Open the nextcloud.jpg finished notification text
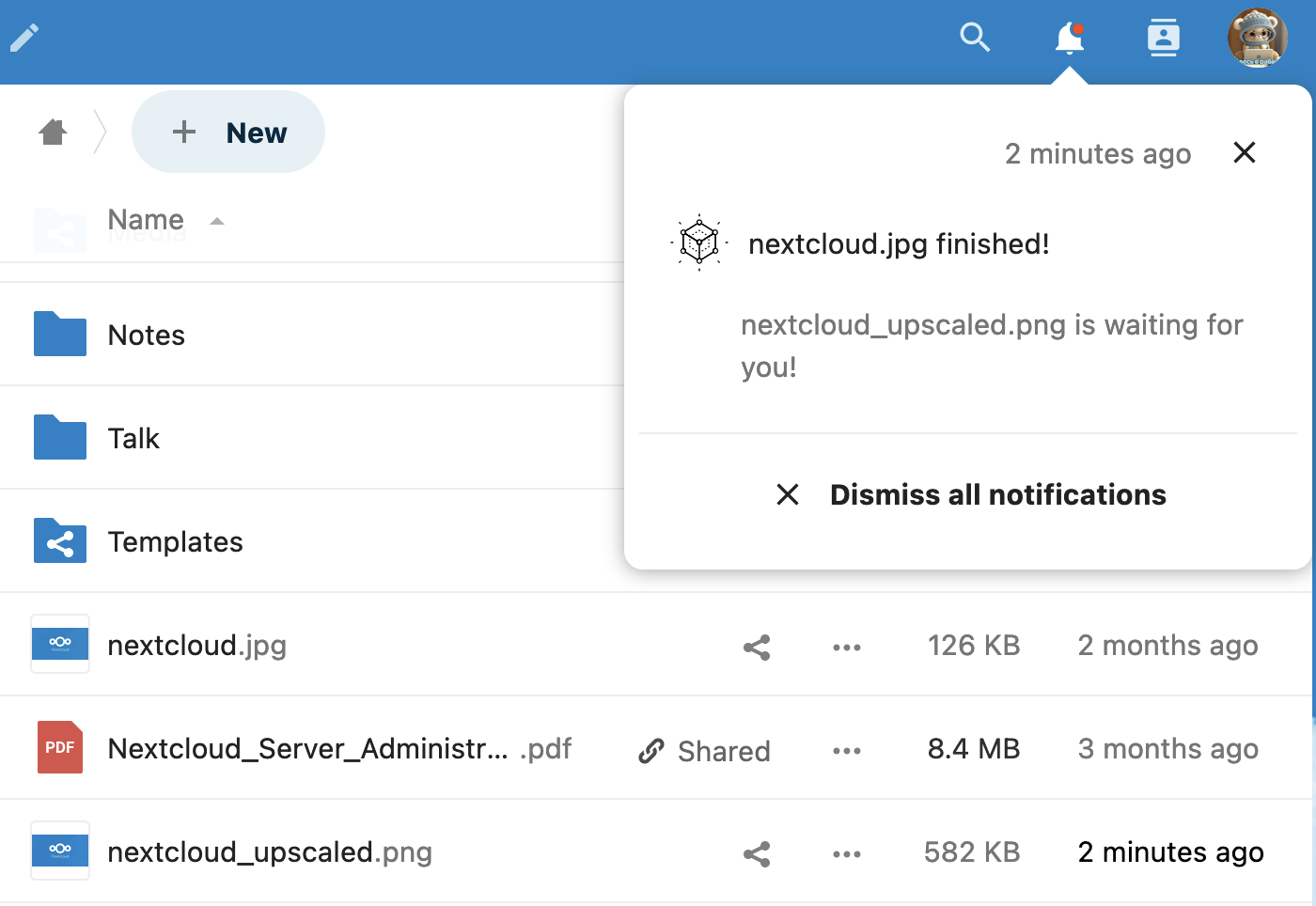This screenshot has height=906, width=1316. 899,244
